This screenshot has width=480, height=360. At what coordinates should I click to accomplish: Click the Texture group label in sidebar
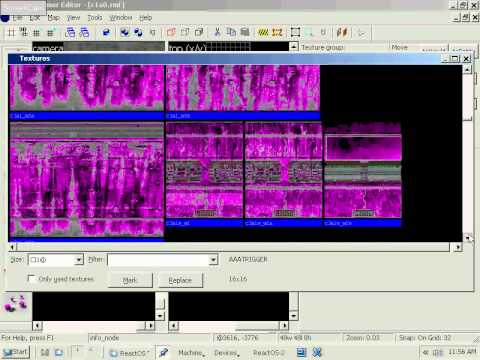pyautogui.click(x=323, y=48)
